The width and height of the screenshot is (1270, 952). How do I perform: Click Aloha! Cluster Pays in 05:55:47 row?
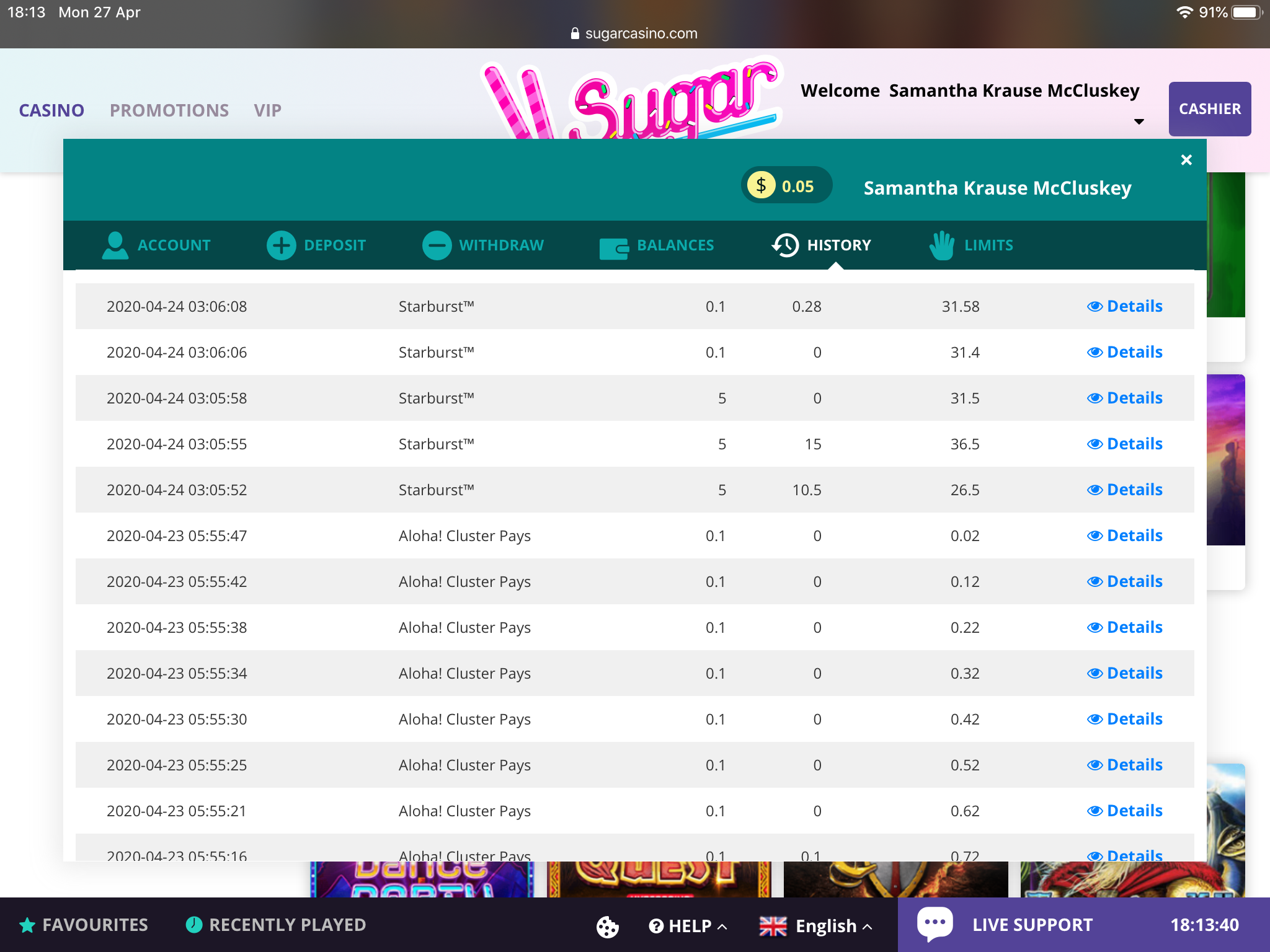464,536
